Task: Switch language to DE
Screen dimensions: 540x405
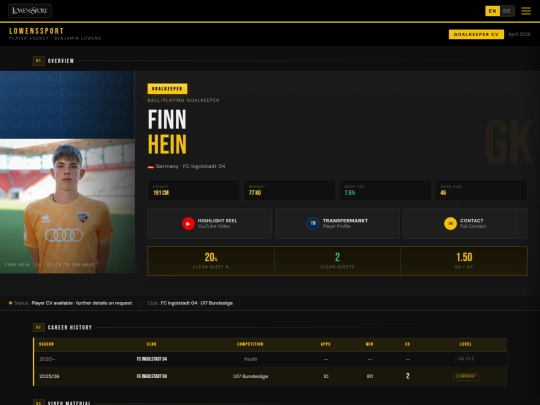Action: [x=507, y=11]
